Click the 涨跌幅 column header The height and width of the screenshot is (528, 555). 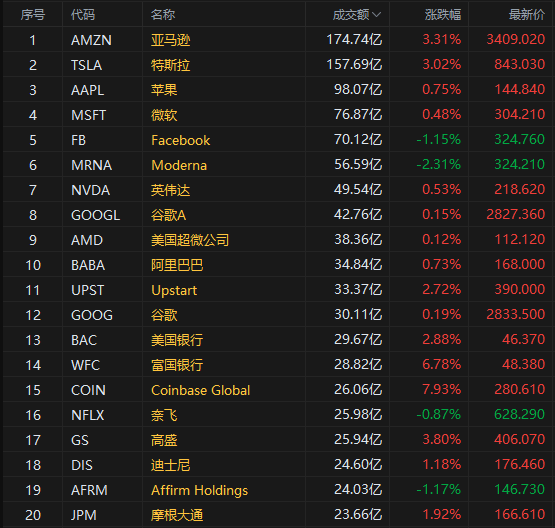[443, 15]
